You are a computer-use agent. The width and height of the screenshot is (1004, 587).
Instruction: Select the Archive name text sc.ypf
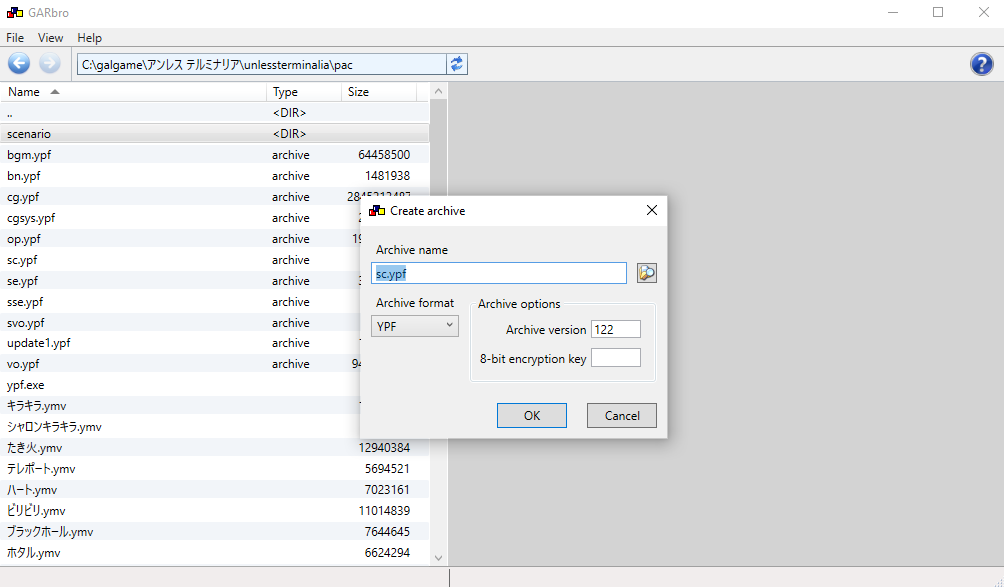click(390, 272)
